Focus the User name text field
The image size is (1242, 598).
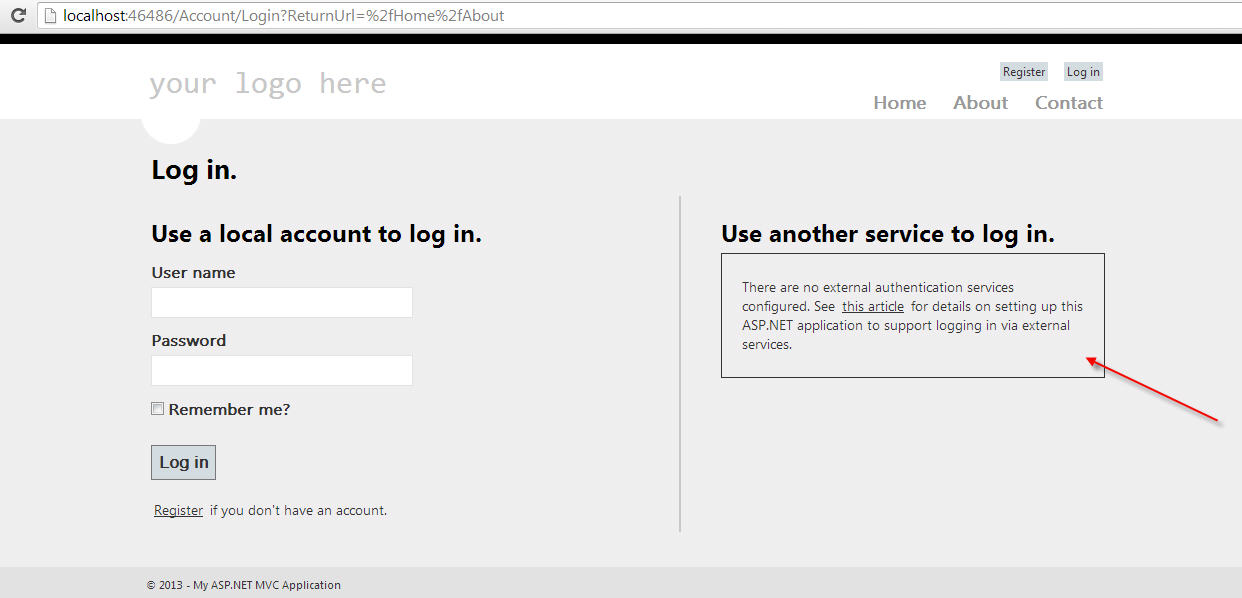pyautogui.click(x=282, y=303)
